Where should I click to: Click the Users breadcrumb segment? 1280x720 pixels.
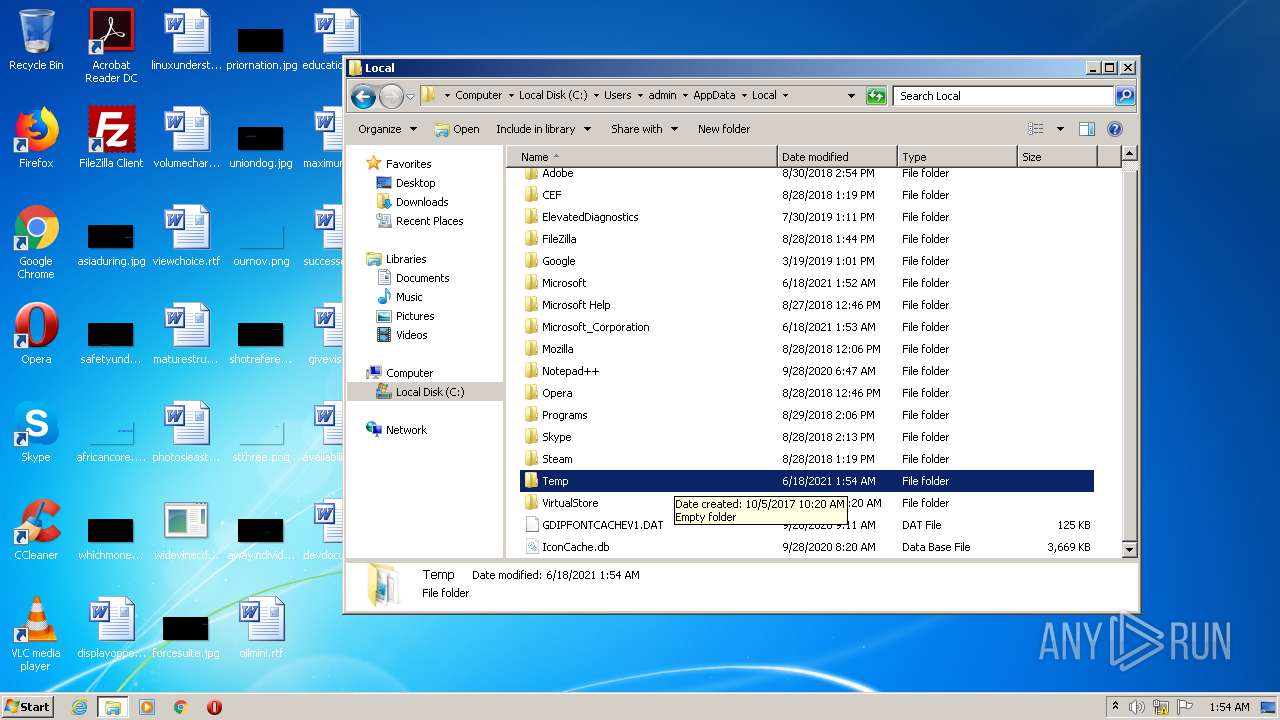point(617,96)
